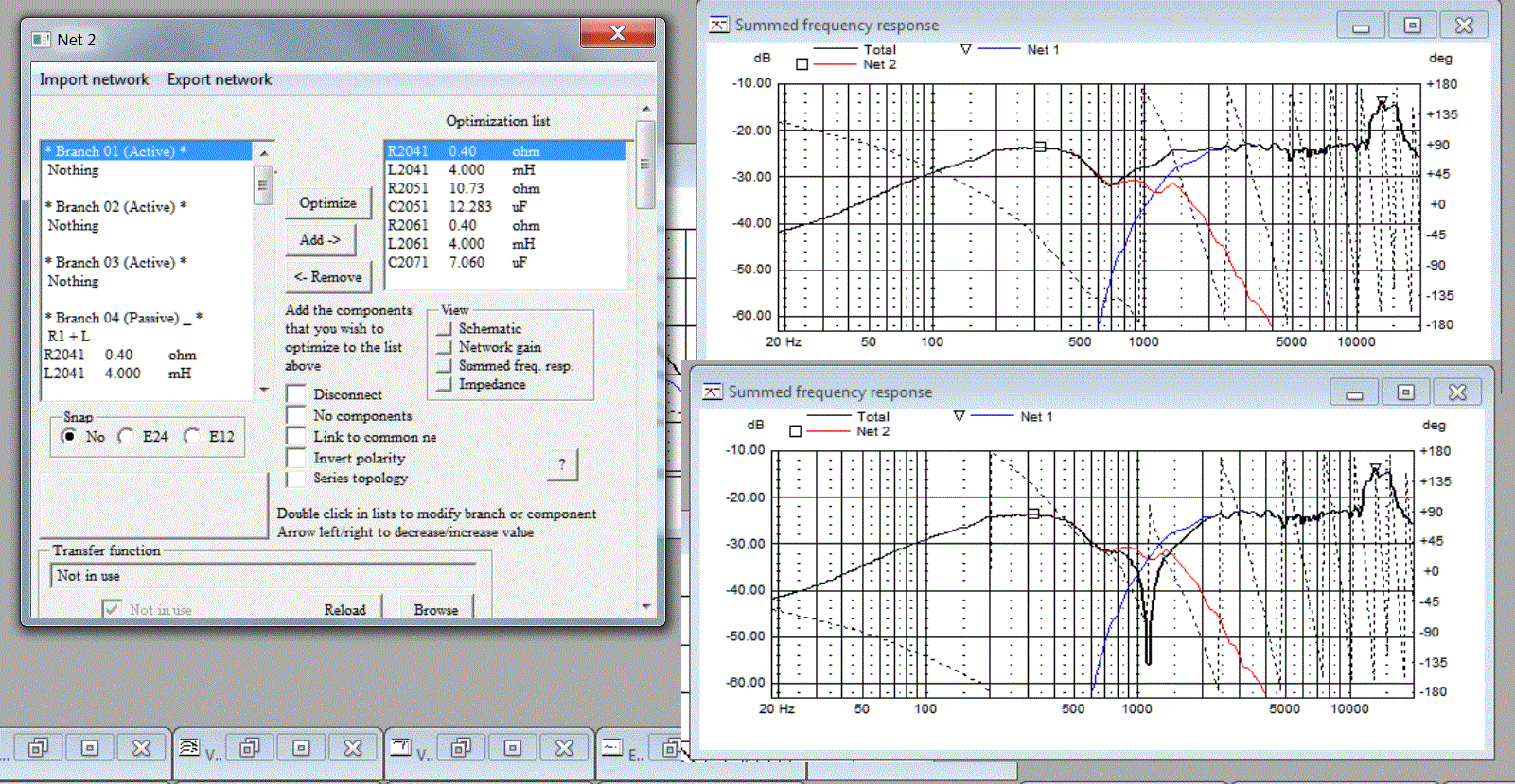Enable the Disconnect checkbox
This screenshot has height=784, width=1515.
point(296,394)
